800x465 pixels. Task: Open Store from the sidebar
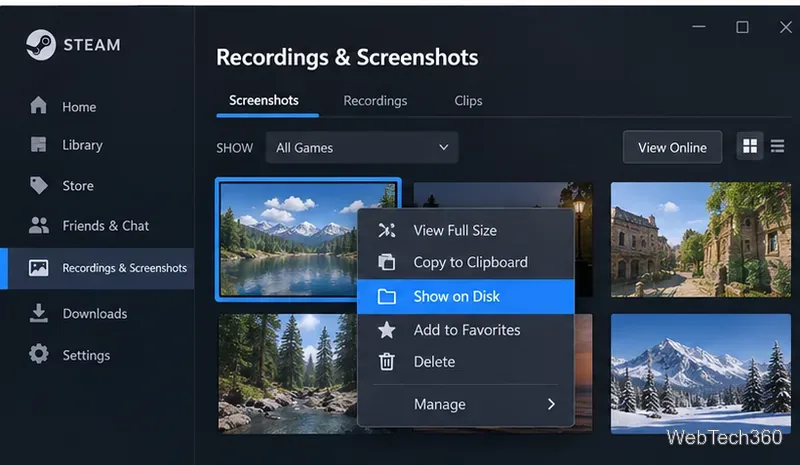[97, 185]
